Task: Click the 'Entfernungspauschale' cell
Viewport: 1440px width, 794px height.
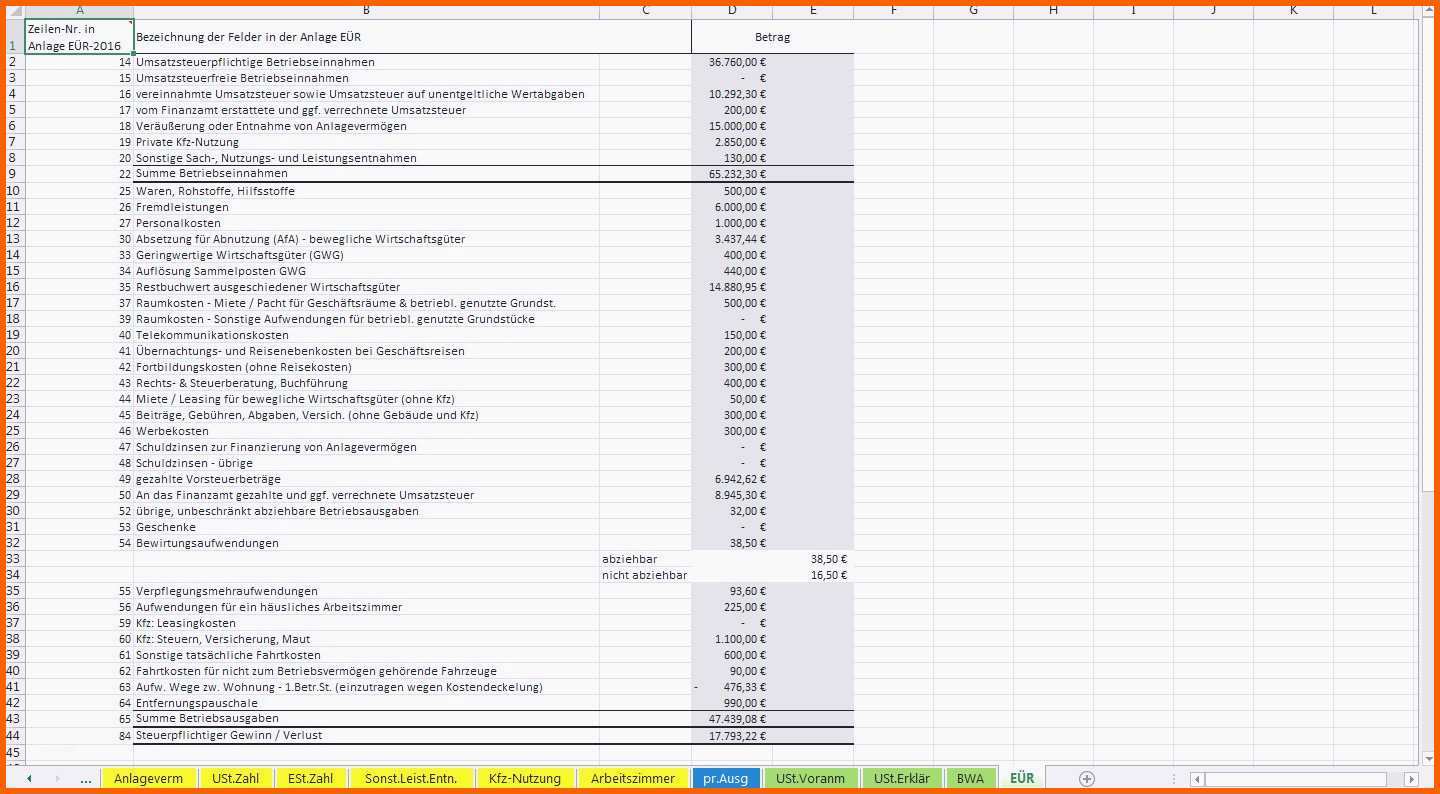Action: pyautogui.click(x=366, y=703)
